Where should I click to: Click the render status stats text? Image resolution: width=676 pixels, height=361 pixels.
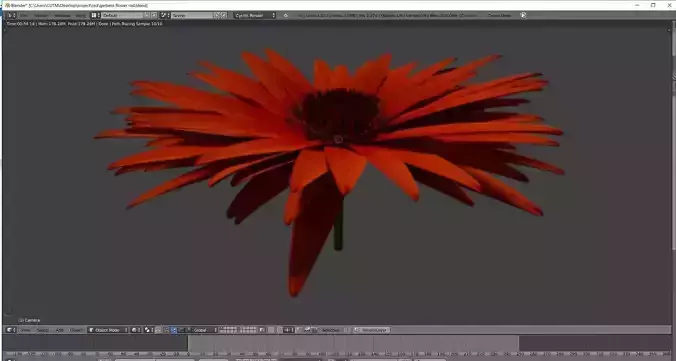point(388,15)
